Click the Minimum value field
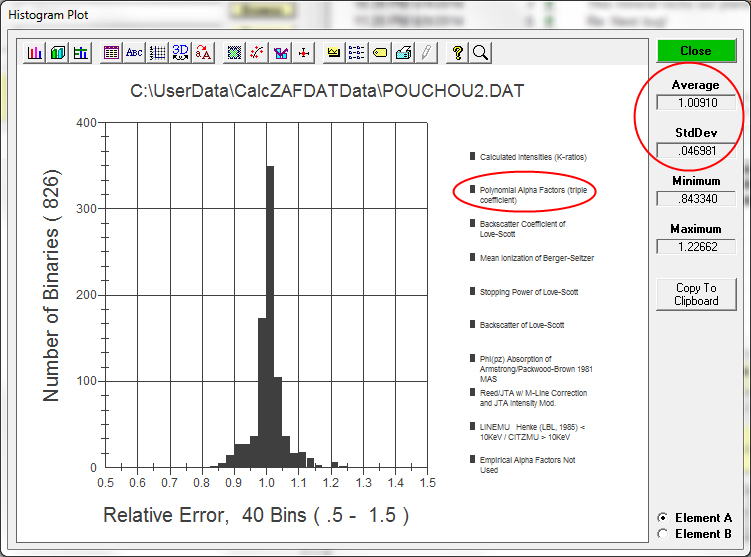 tap(695, 199)
